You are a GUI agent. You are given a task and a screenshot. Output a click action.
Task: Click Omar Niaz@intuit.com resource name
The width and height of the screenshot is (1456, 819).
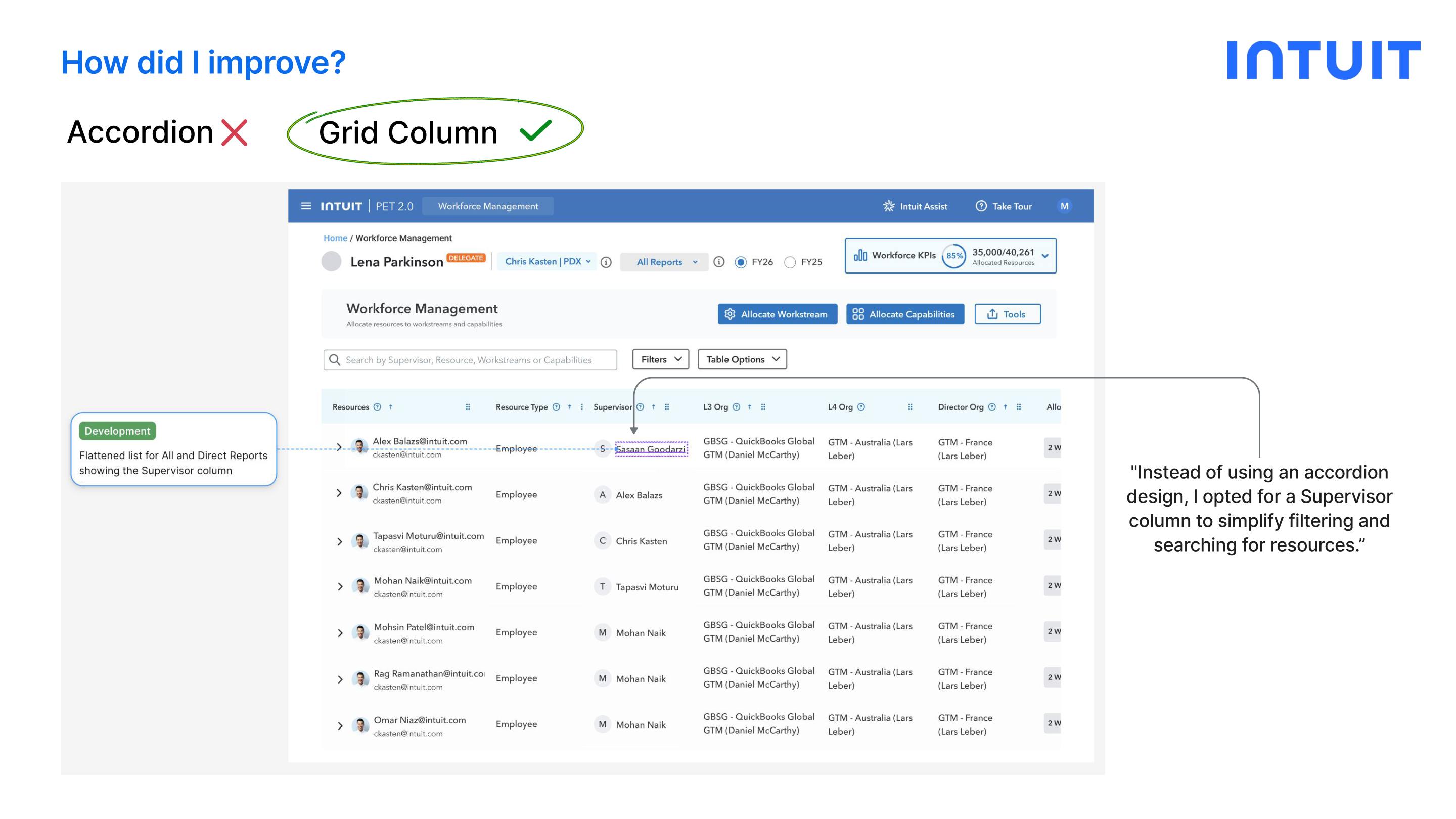coord(420,720)
